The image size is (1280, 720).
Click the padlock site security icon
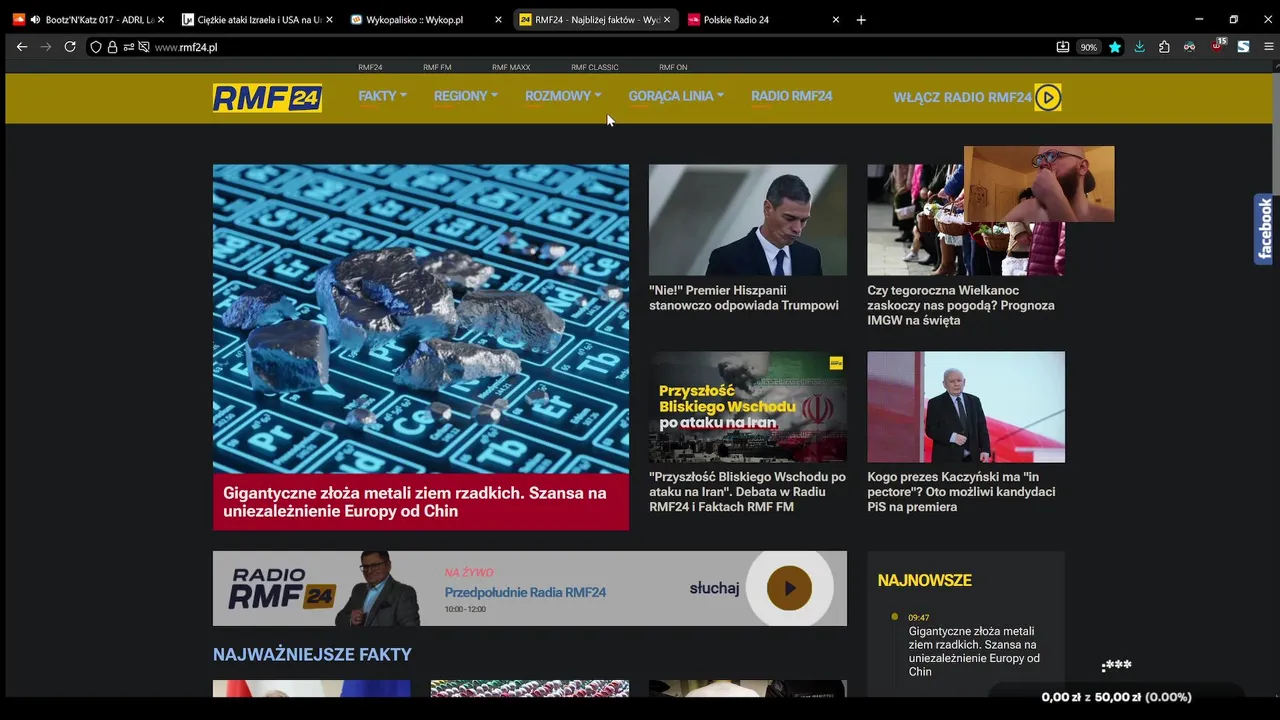pyautogui.click(x=112, y=47)
